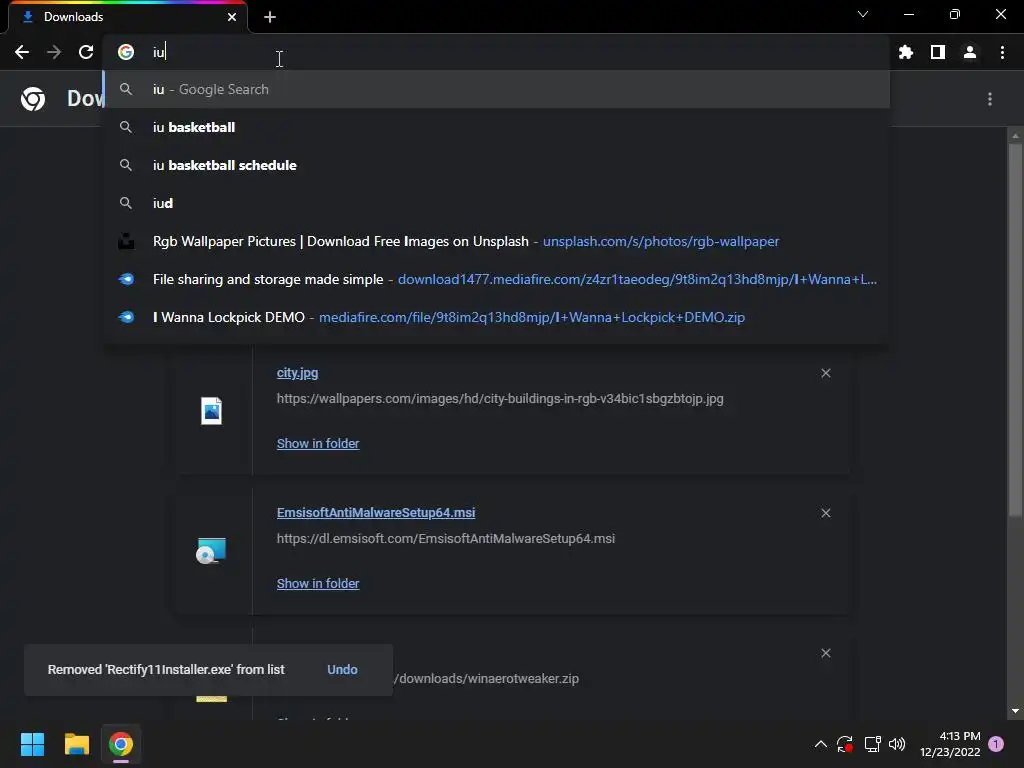Open the 'I Wanna Lockpick DEMO' suggestion
1024x768 pixels.
497,317
